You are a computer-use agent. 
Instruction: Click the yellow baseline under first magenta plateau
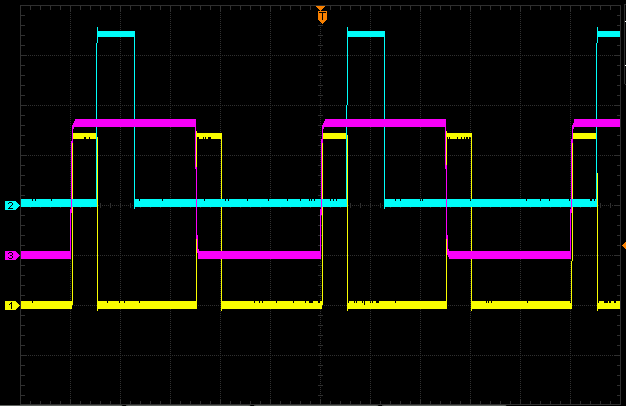(146, 304)
